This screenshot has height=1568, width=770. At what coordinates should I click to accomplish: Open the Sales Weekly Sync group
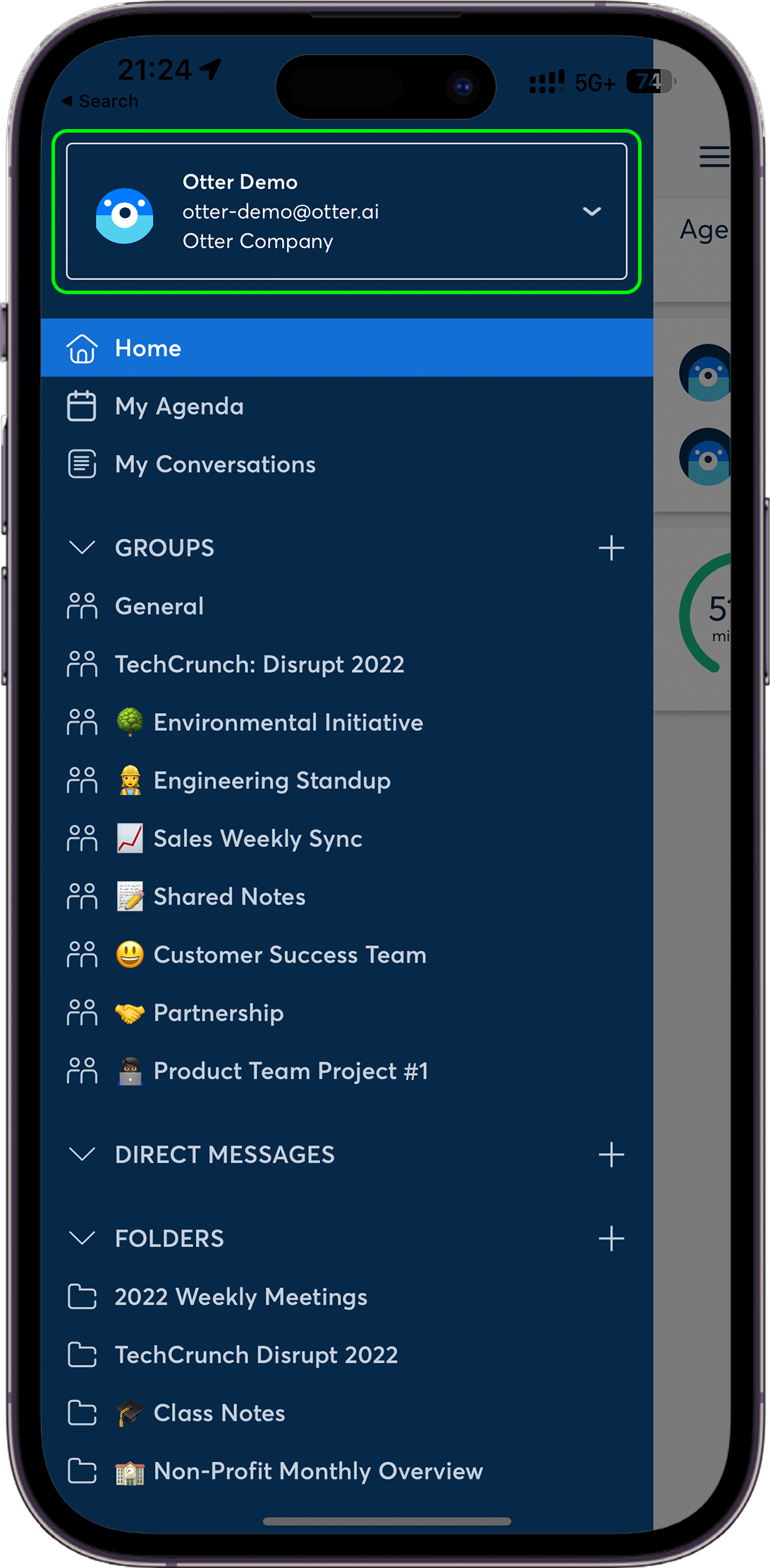coord(347,838)
